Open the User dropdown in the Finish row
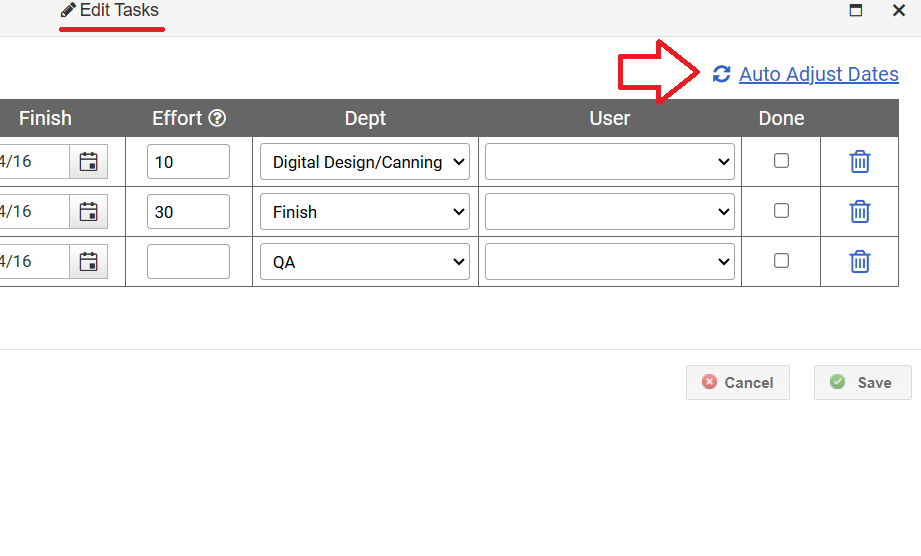 coord(610,211)
